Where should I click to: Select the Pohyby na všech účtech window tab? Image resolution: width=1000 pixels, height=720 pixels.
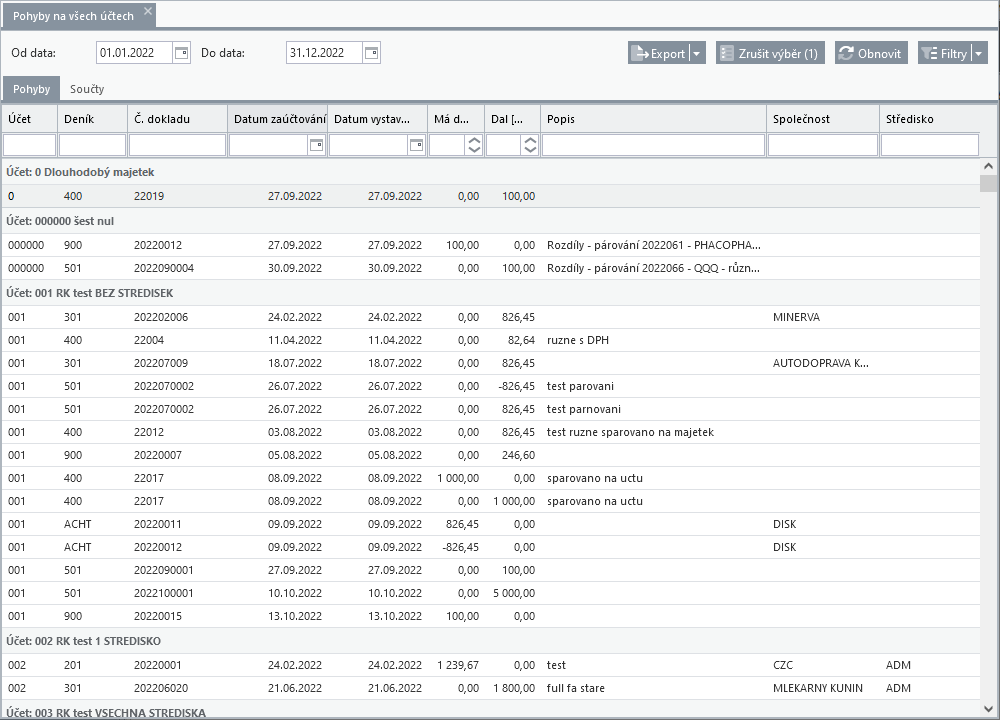click(x=73, y=16)
